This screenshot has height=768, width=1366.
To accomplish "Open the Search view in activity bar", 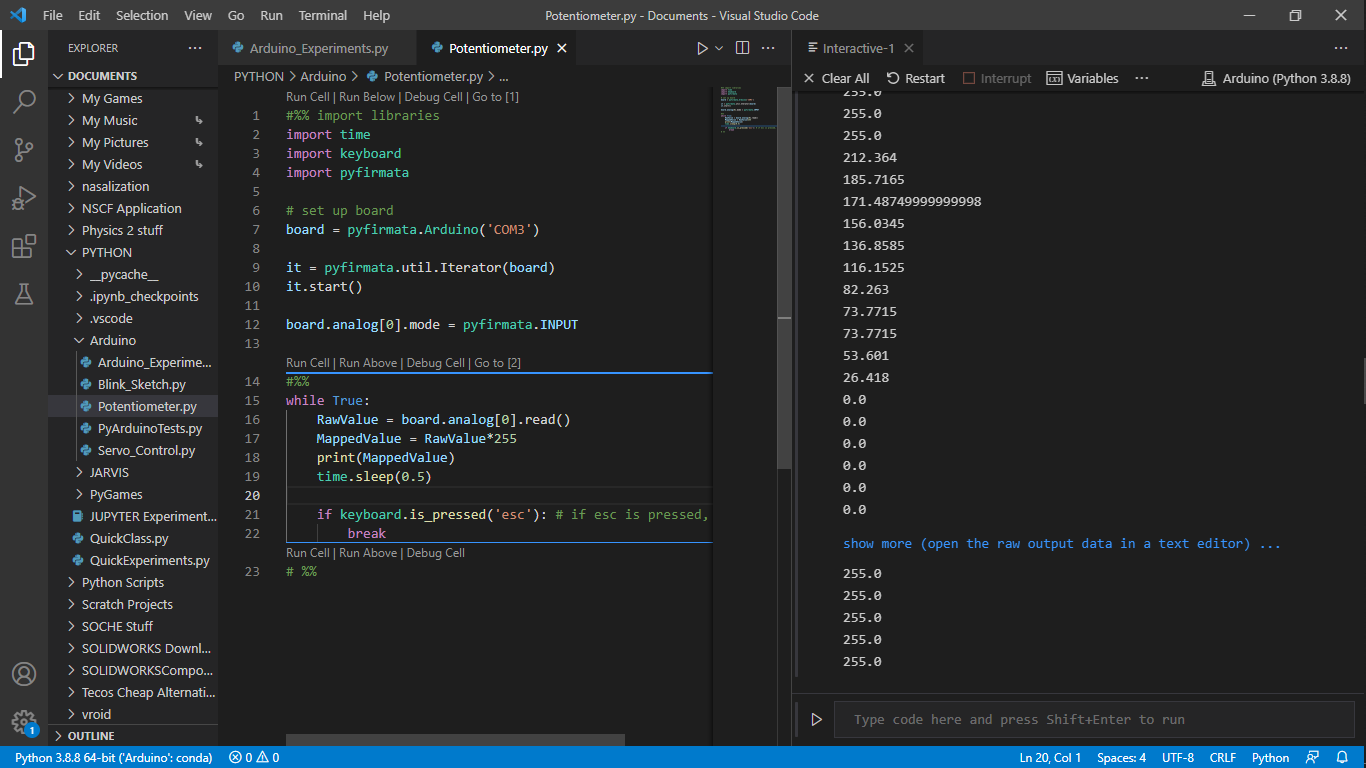I will [x=24, y=102].
